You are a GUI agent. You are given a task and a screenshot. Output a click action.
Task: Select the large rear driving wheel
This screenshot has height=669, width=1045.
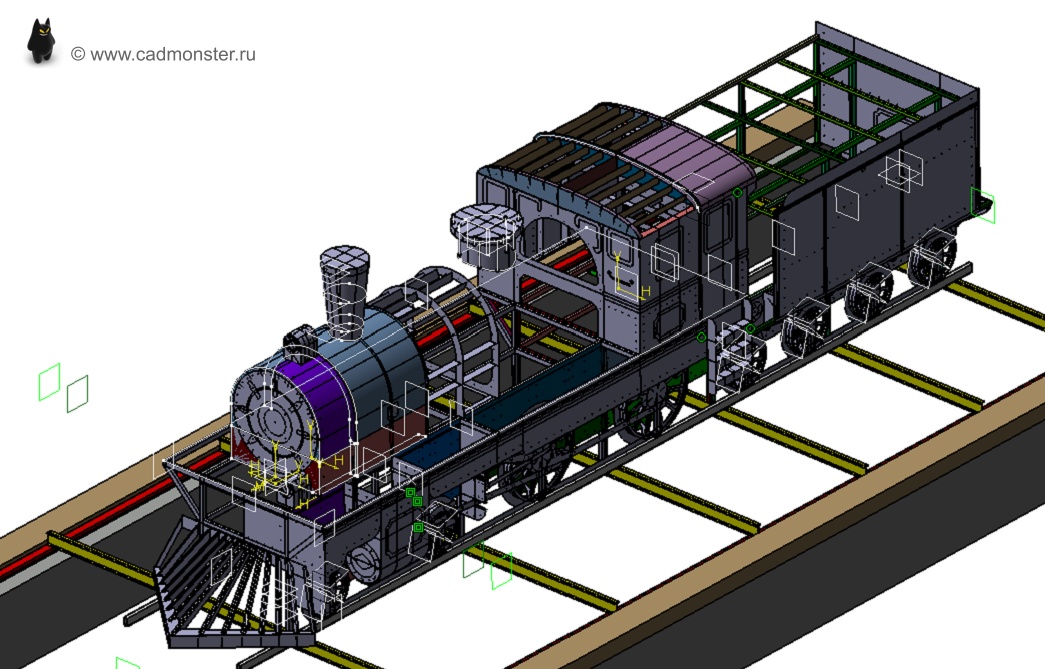click(651, 406)
